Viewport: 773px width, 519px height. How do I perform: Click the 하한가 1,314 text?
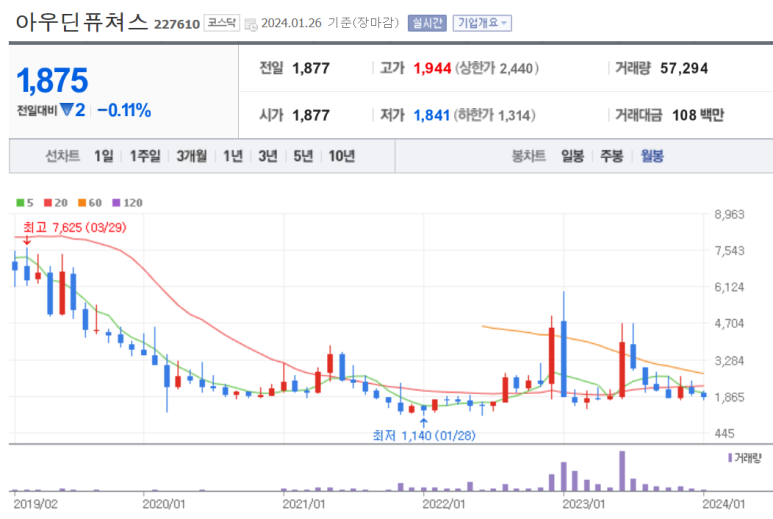tap(494, 115)
